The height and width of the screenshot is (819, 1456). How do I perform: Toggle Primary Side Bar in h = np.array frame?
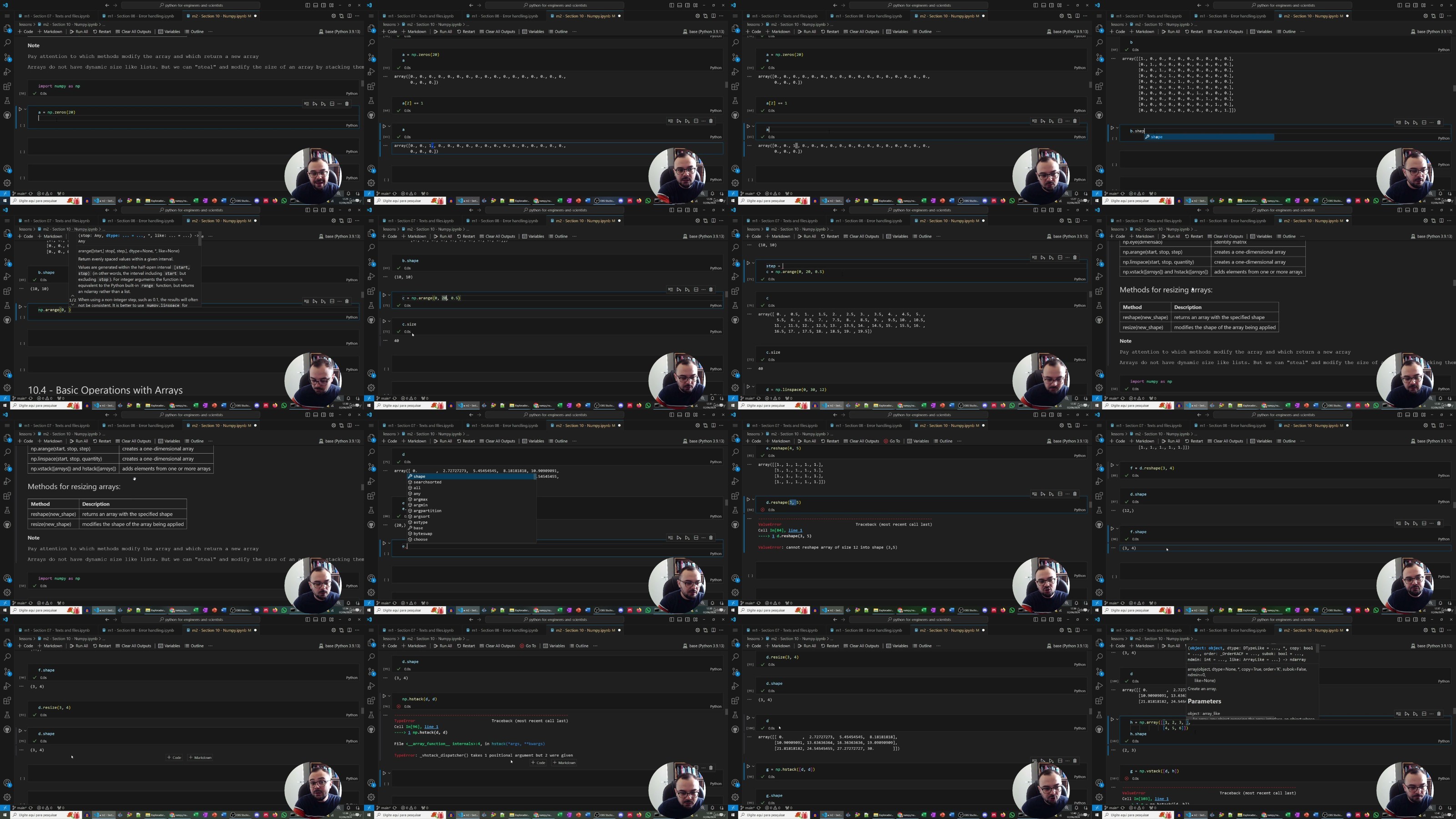point(1400,619)
